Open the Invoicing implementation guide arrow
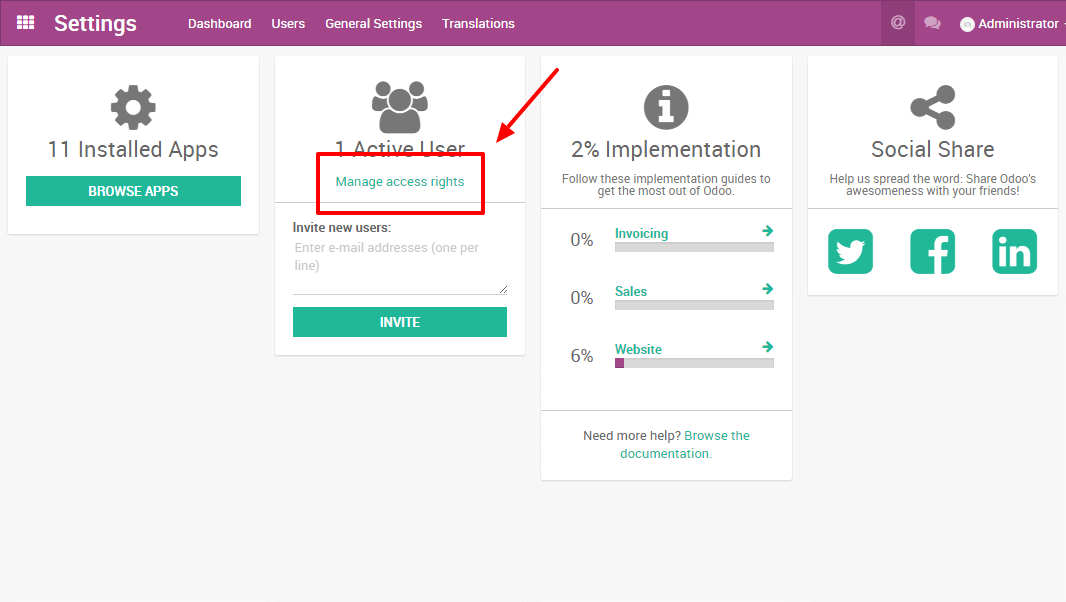 [768, 230]
